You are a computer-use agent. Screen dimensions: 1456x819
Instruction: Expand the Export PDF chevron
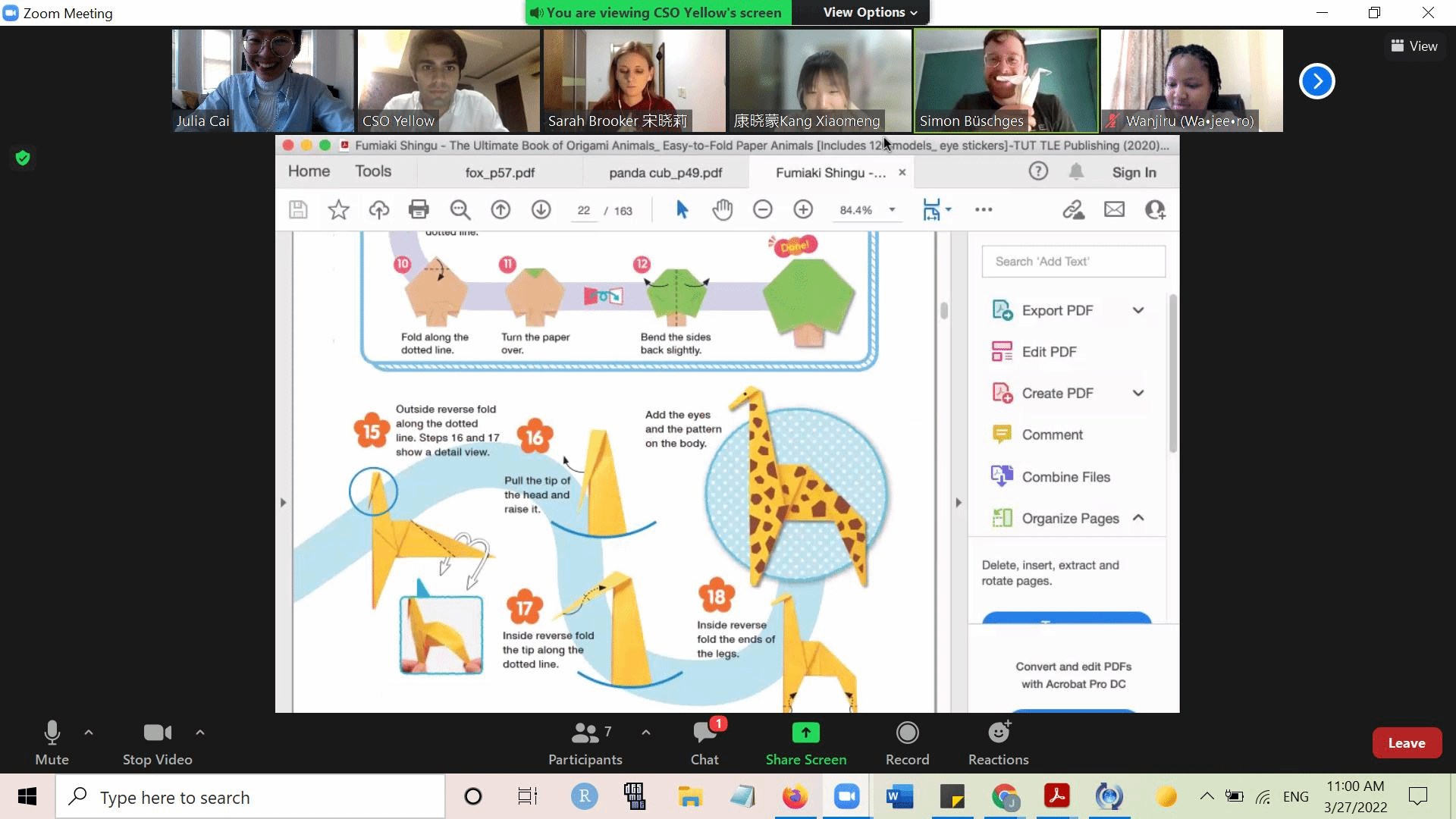[x=1138, y=310]
